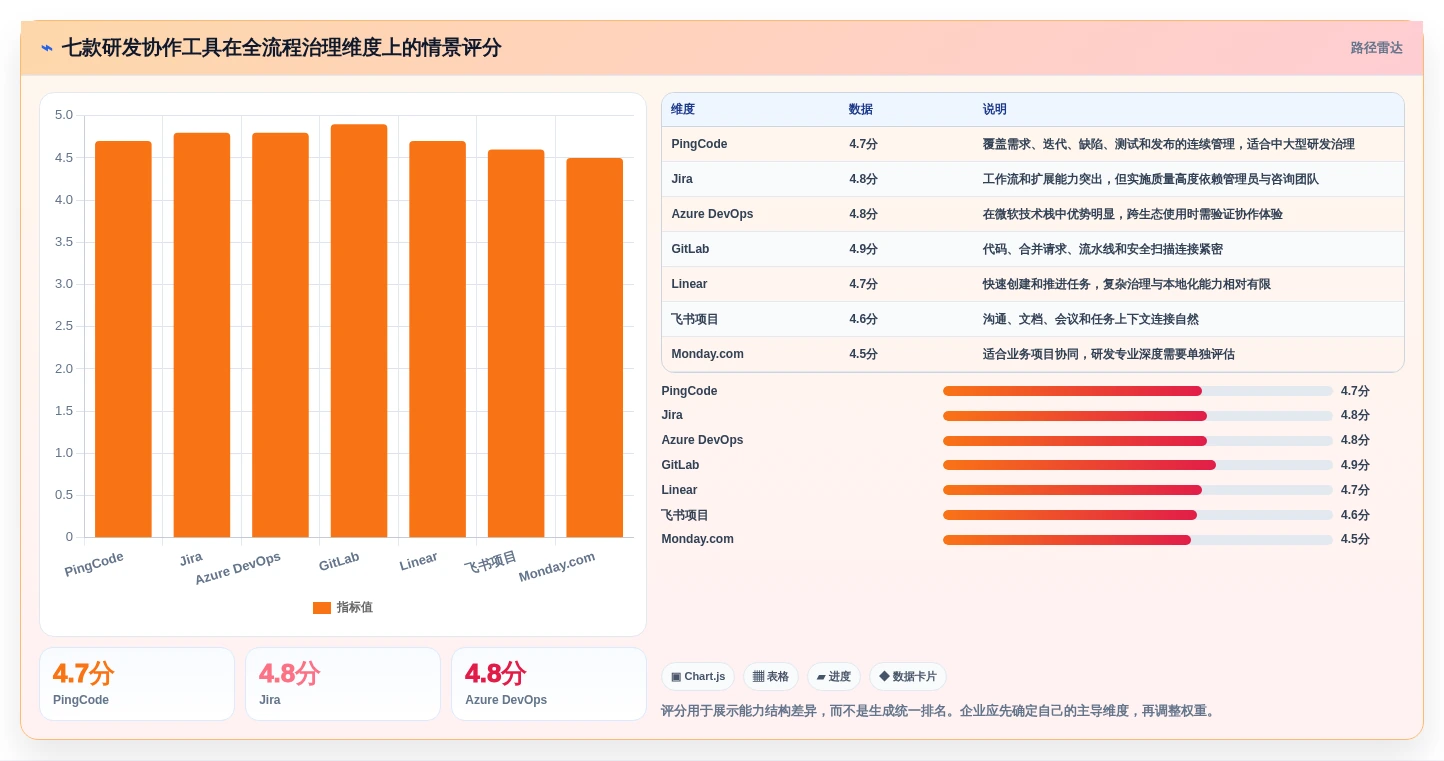
Task: Click the Monday.com bar in the chart
Action: click(x=594, y=347)
